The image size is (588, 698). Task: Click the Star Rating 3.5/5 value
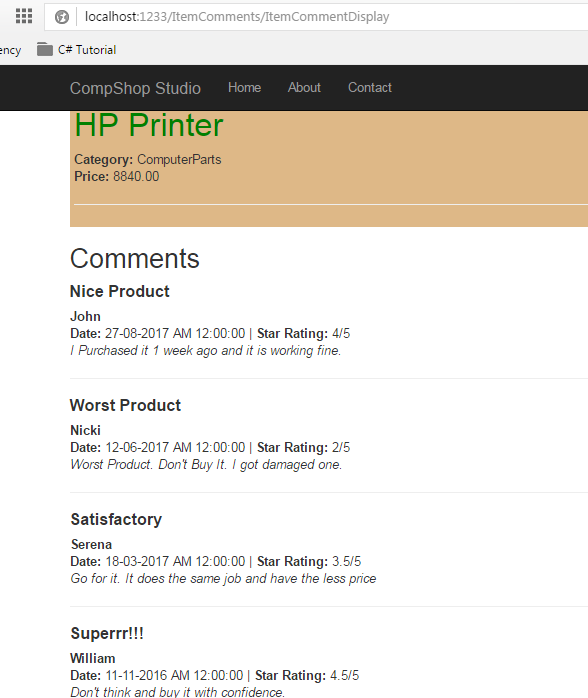(346, 561)
